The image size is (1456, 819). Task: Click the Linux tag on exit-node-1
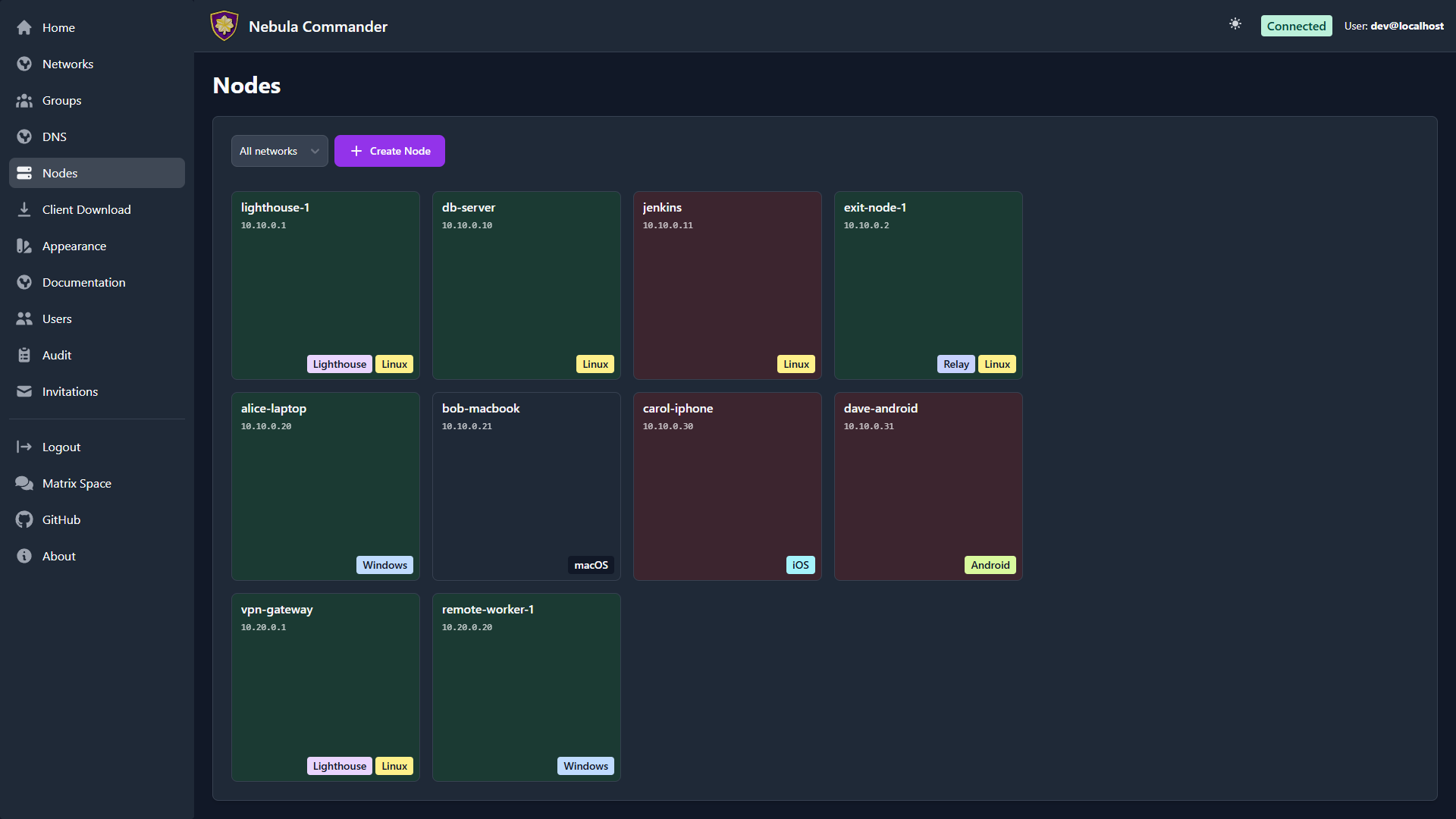[x=997, y=364]
